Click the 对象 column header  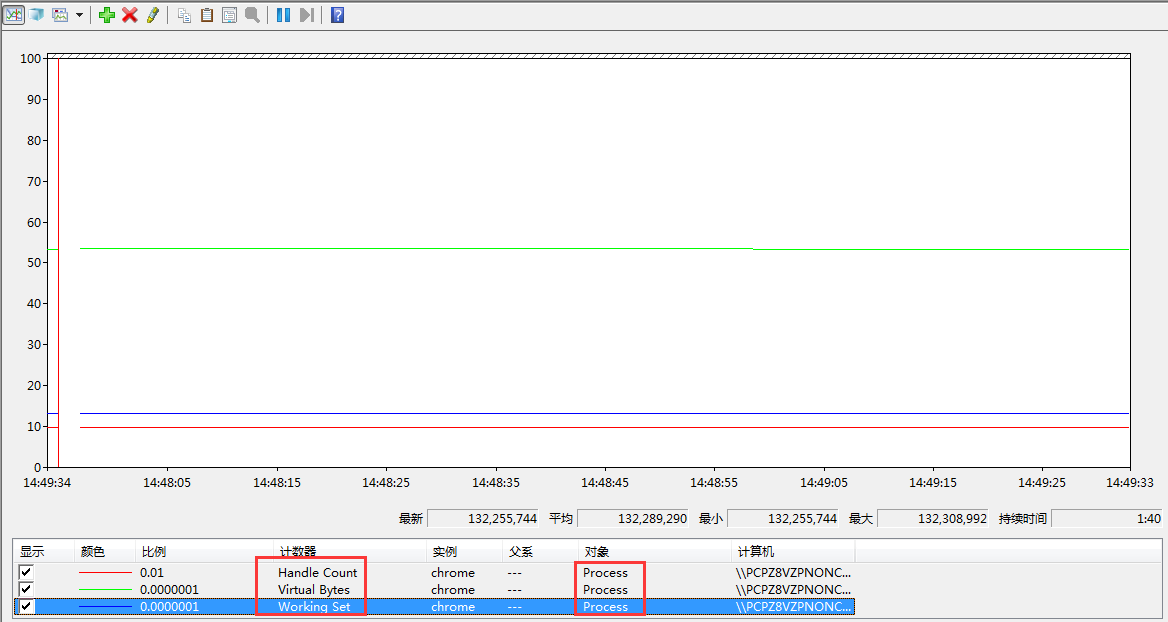(595, 552)
